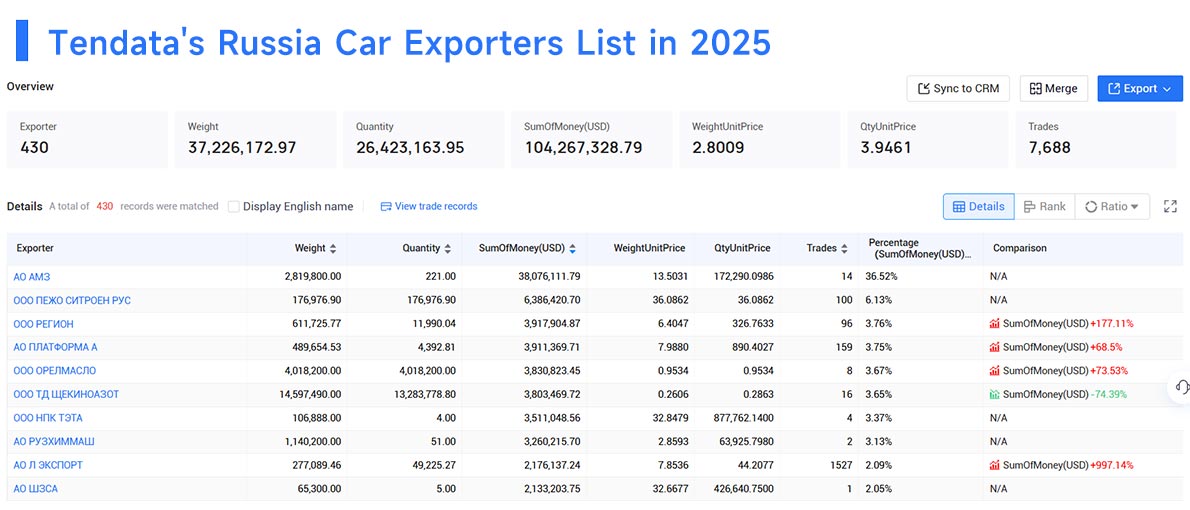Select the +997.14% comparison value
This screenshot has height=510, width=1190.
[1112, 465]
